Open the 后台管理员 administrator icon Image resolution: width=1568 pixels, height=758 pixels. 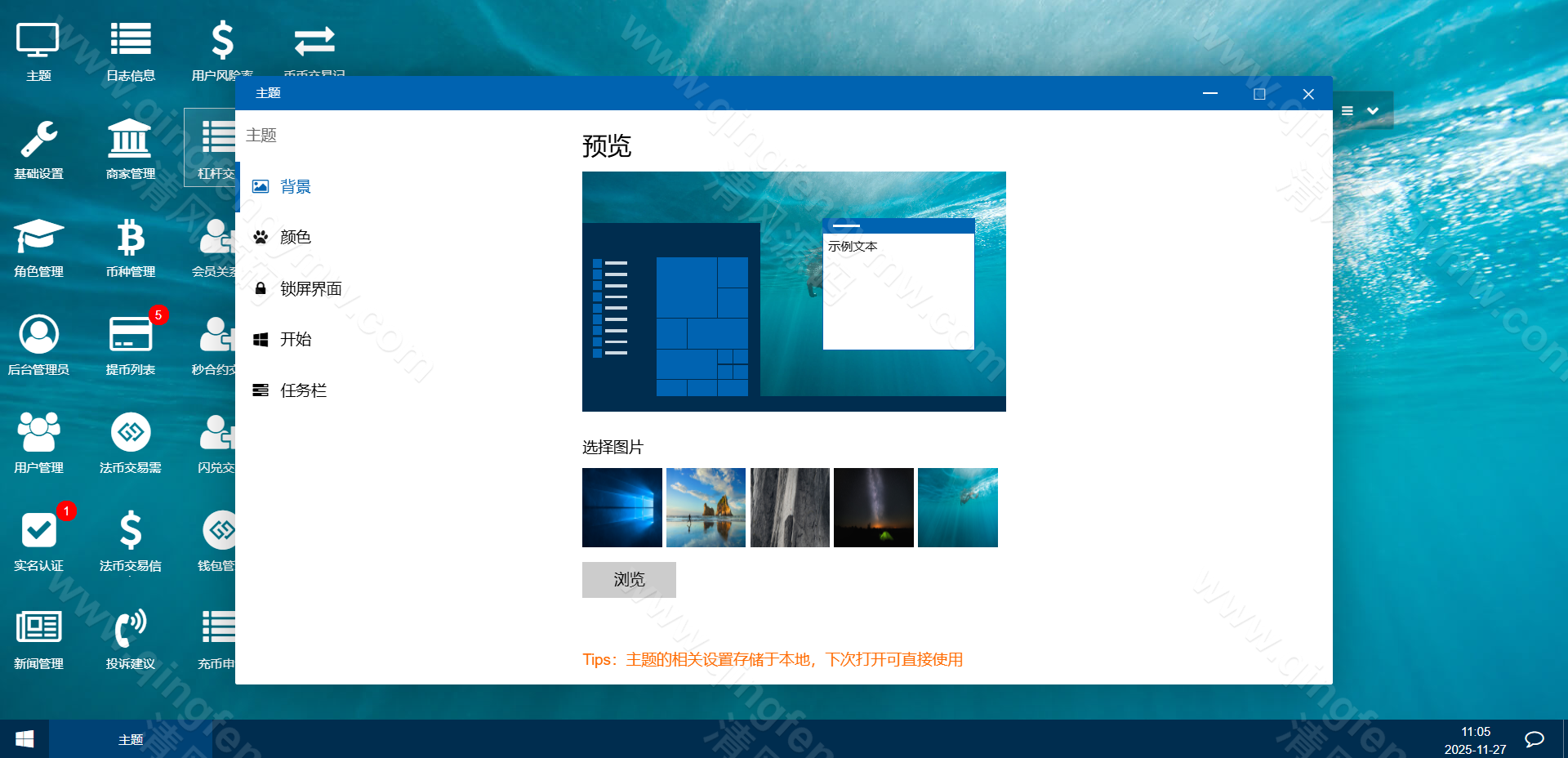(x=38, y=345)
